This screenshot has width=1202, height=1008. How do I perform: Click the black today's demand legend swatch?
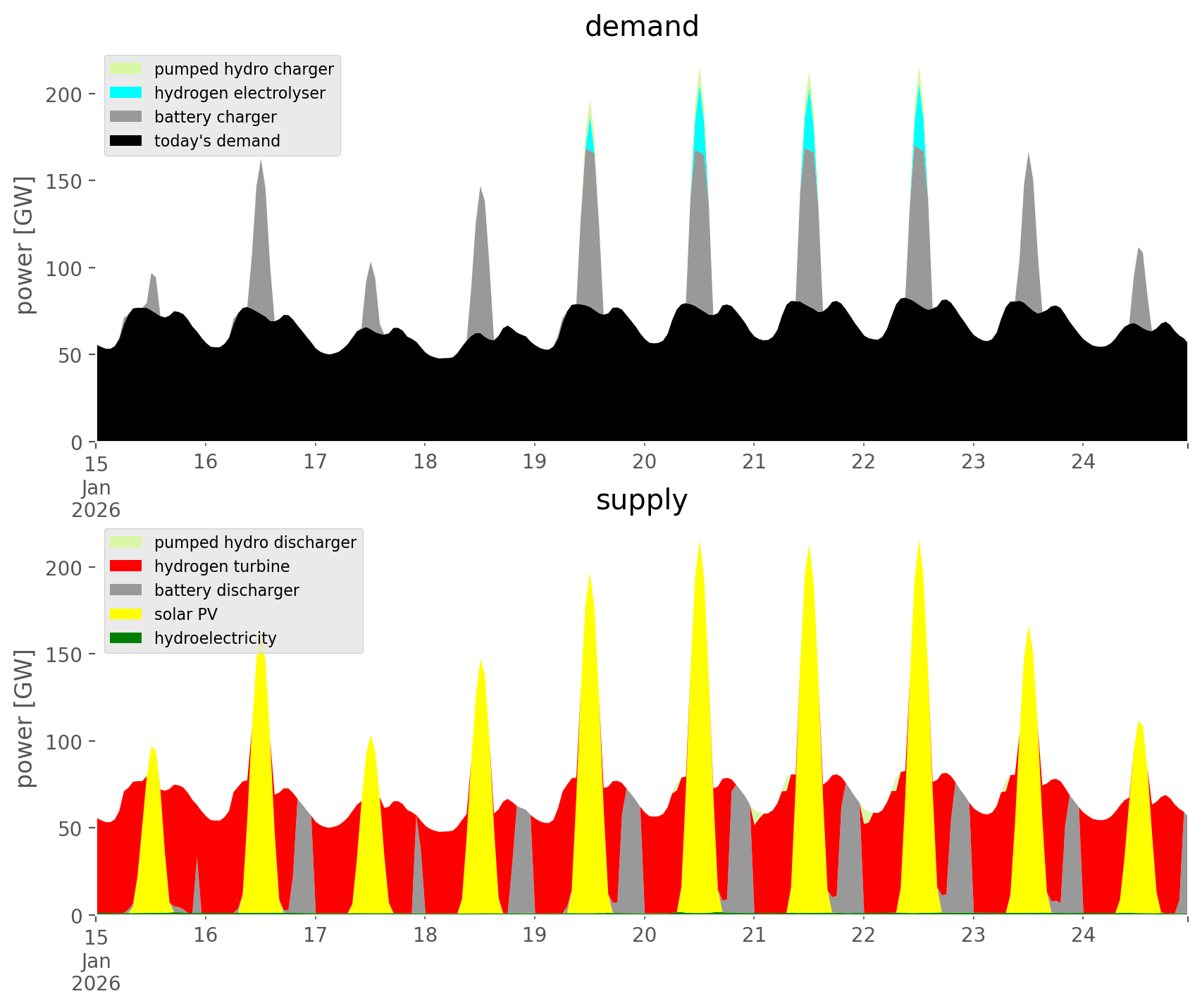pyautogui.click(x=126, y=141)
